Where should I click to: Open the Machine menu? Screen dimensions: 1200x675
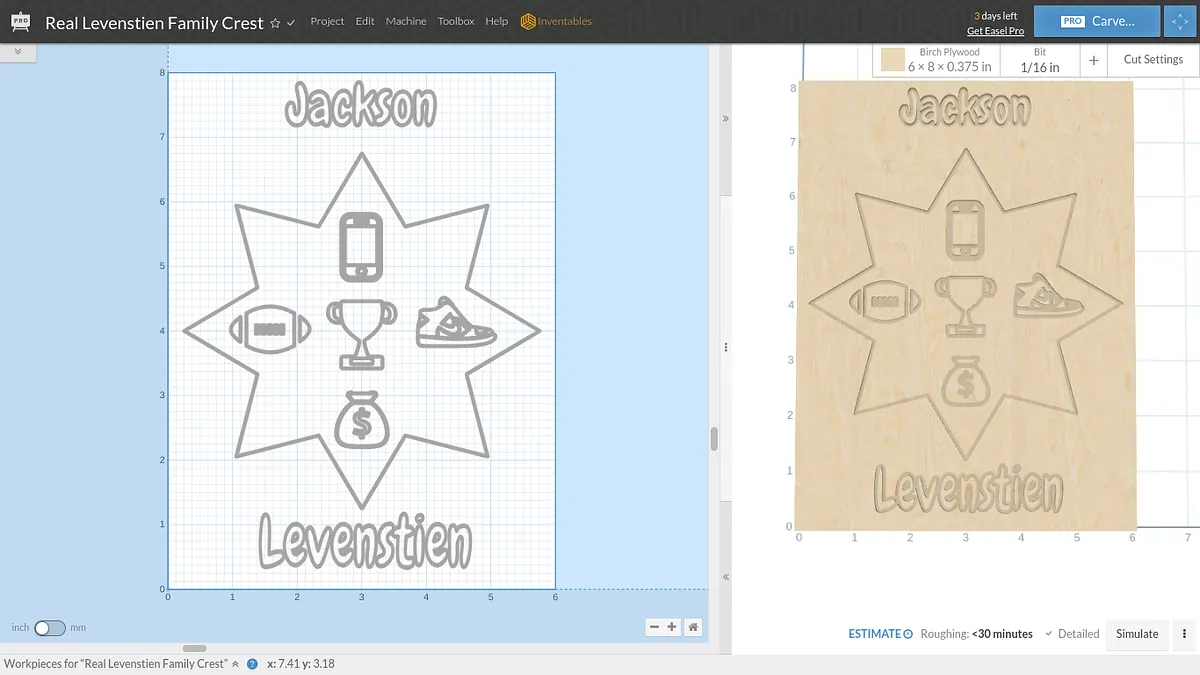[x=405, y=21]
